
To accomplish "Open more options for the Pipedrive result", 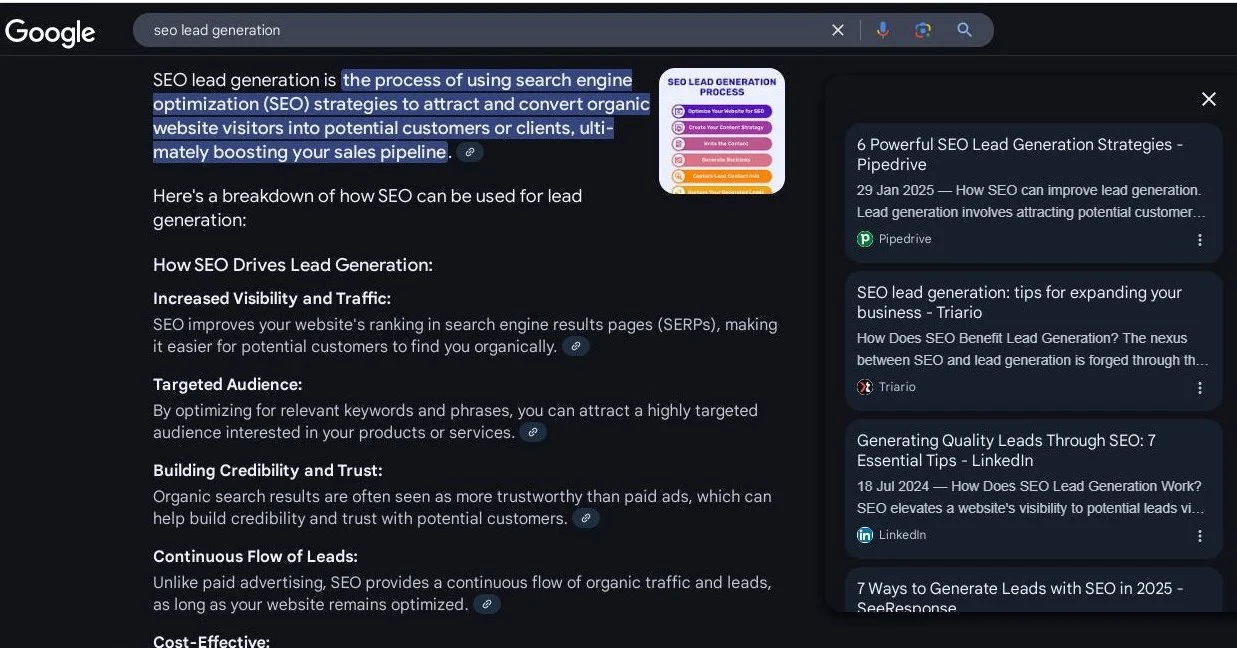I will [1200, 240].
